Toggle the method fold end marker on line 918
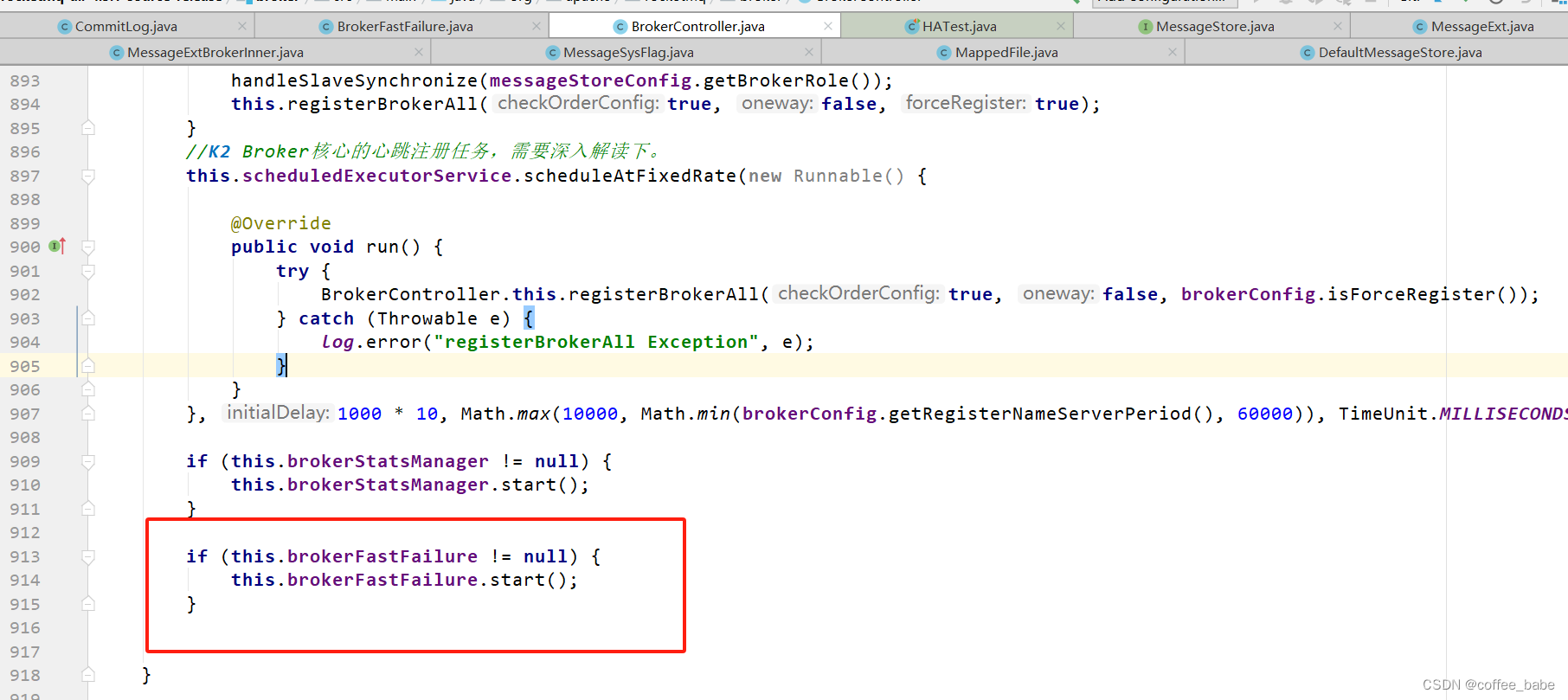The height and width of the screenshot is (700, 1568). [88, 675]
